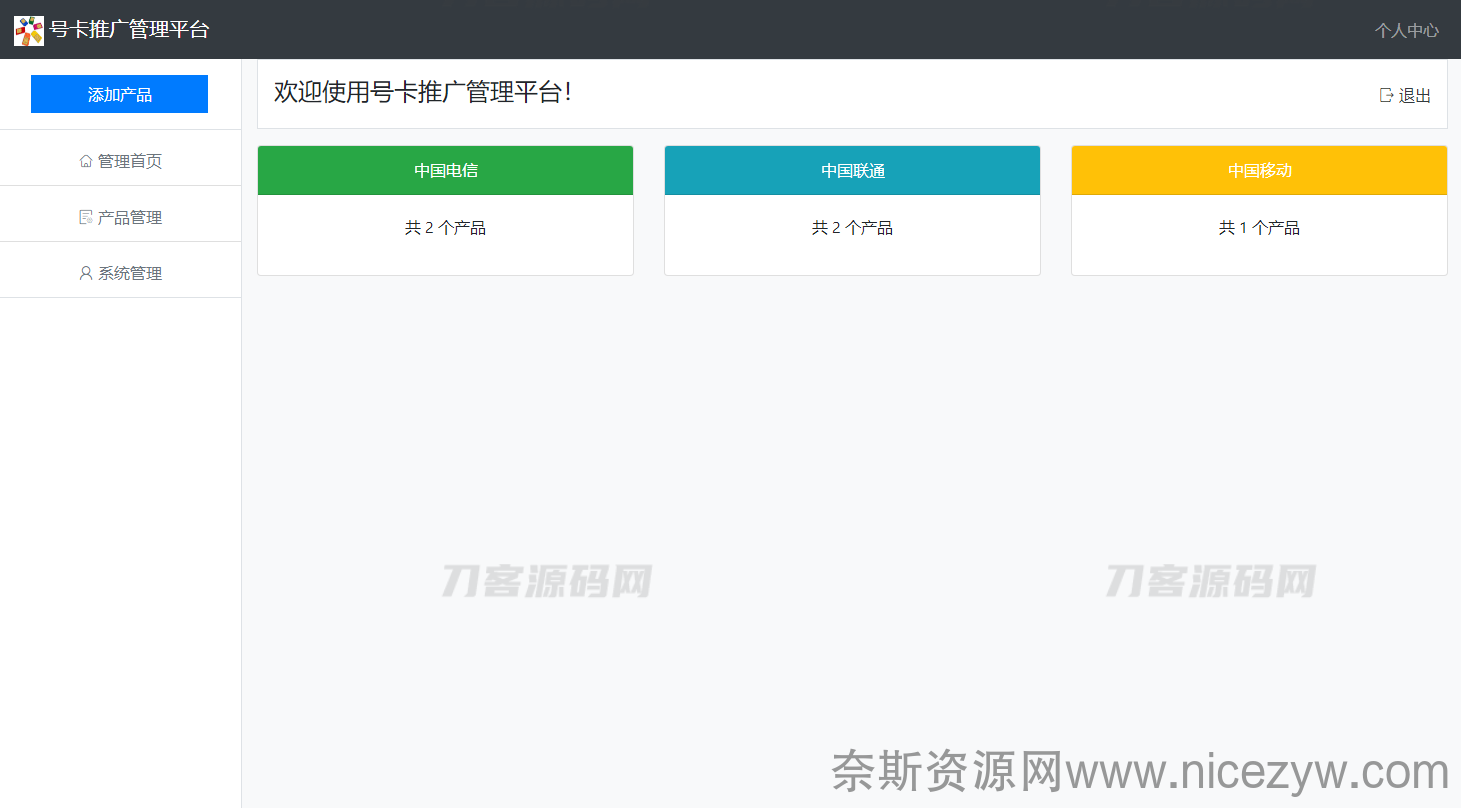Image resolution: width=1461 pixels, height=808 pixels.
Task: Click the user icon beside 系统管理
Action: (x=86, y=273)
